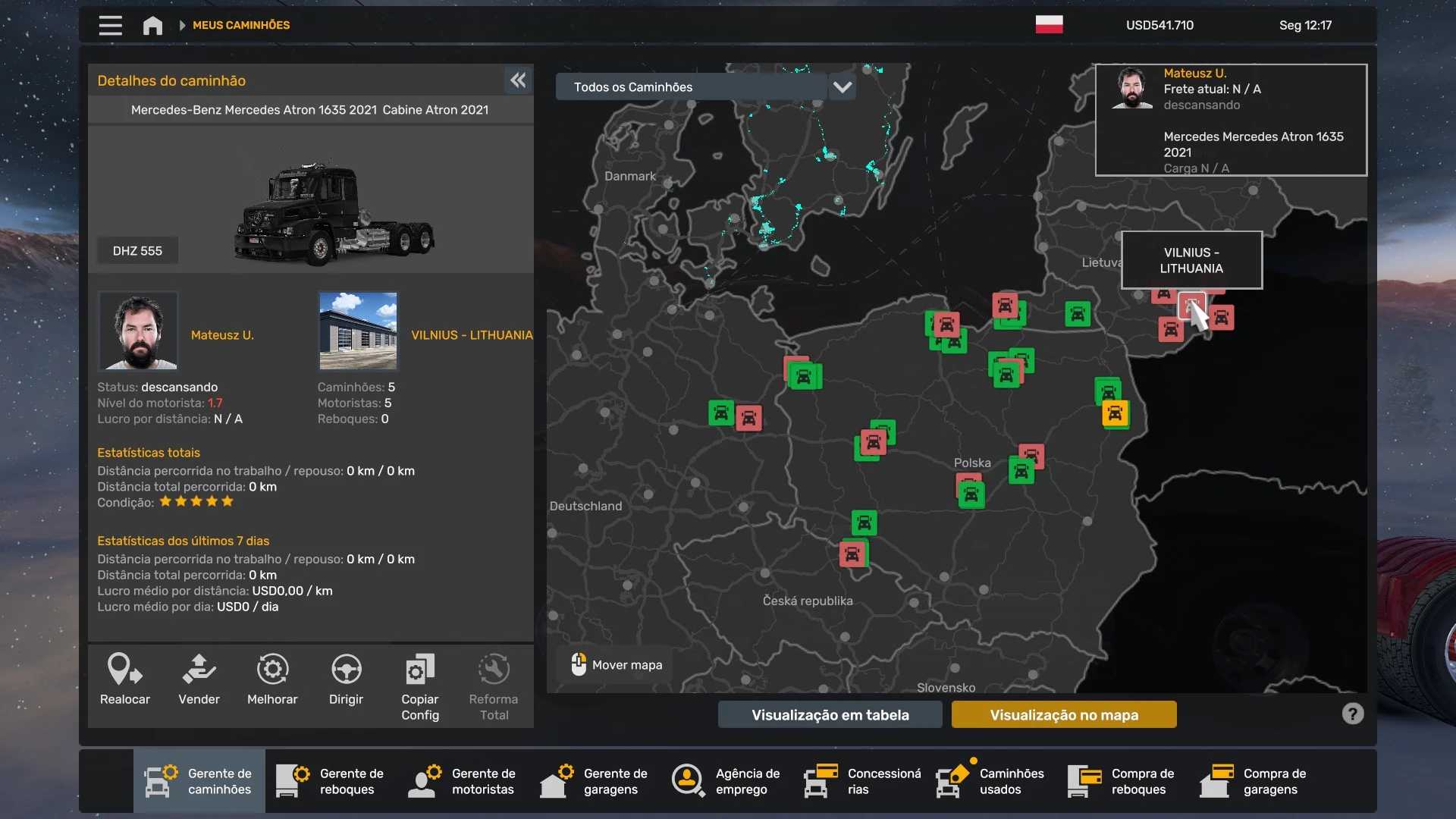Click the VILNIUS - LITHUANIA garage link
1456x819 pixels.
pos(471,335)
